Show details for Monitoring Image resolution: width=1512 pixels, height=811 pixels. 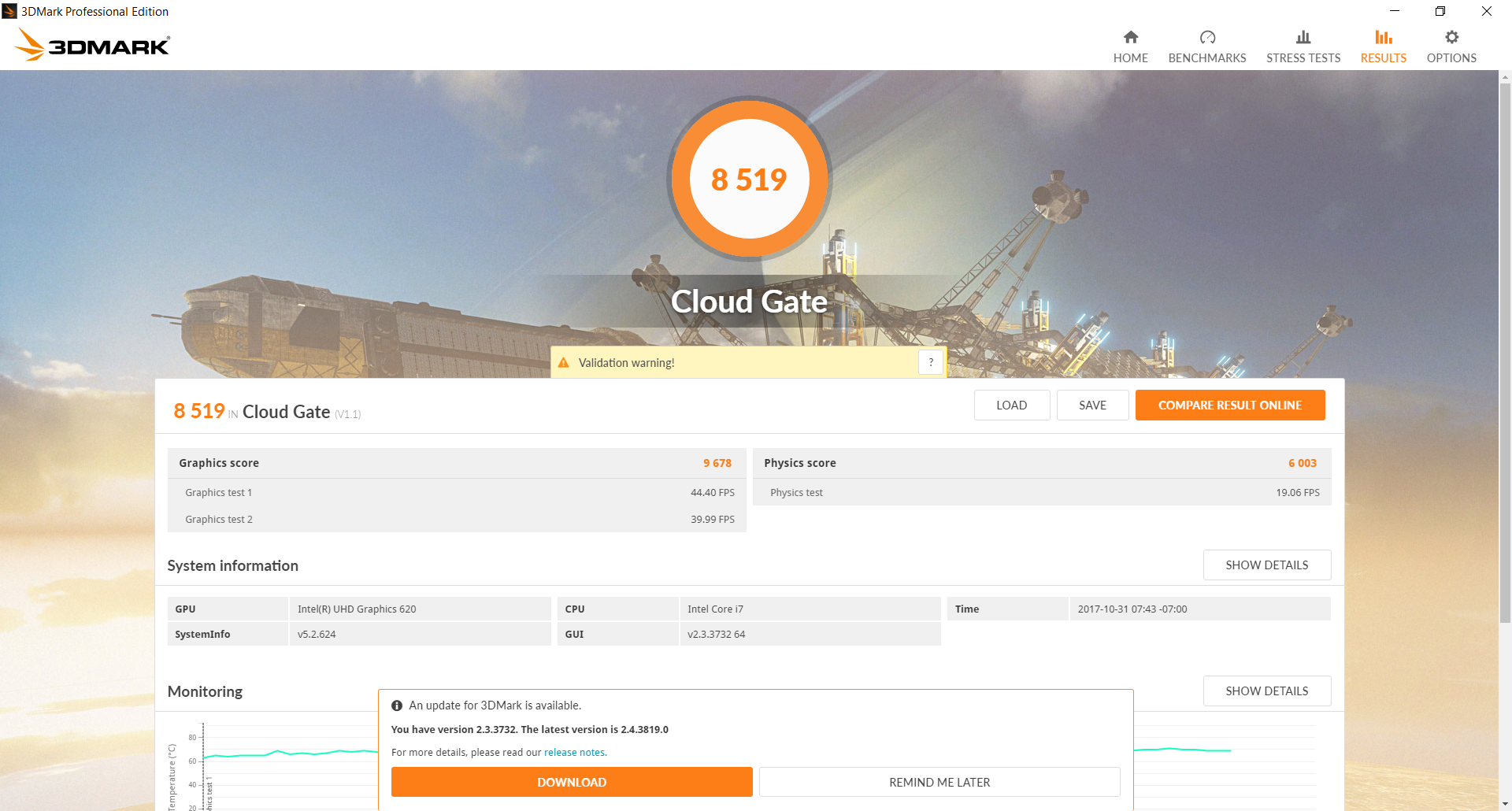1267,691
